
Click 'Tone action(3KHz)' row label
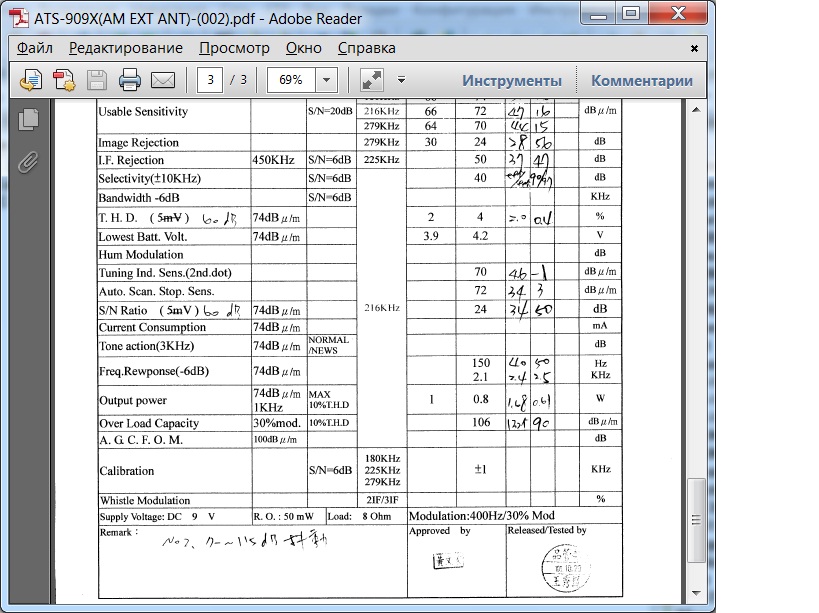click(x=147, y=346)
